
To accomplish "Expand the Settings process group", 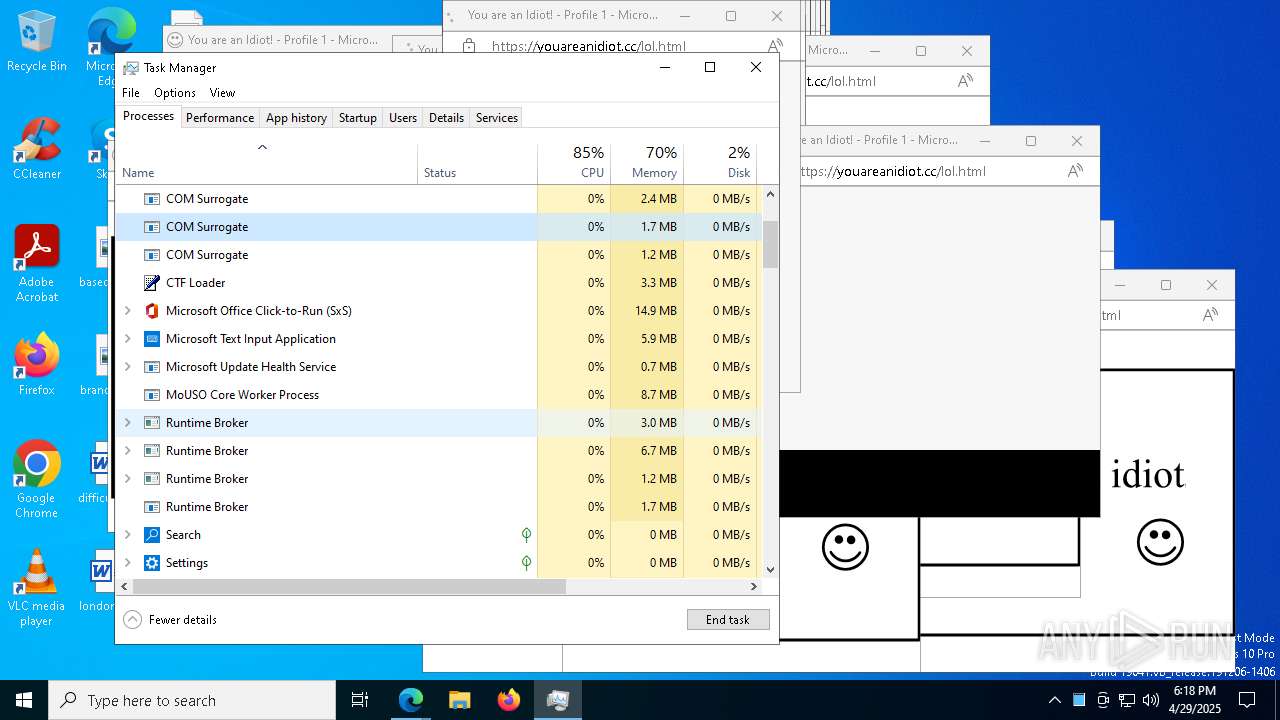I will click(128, 563).
